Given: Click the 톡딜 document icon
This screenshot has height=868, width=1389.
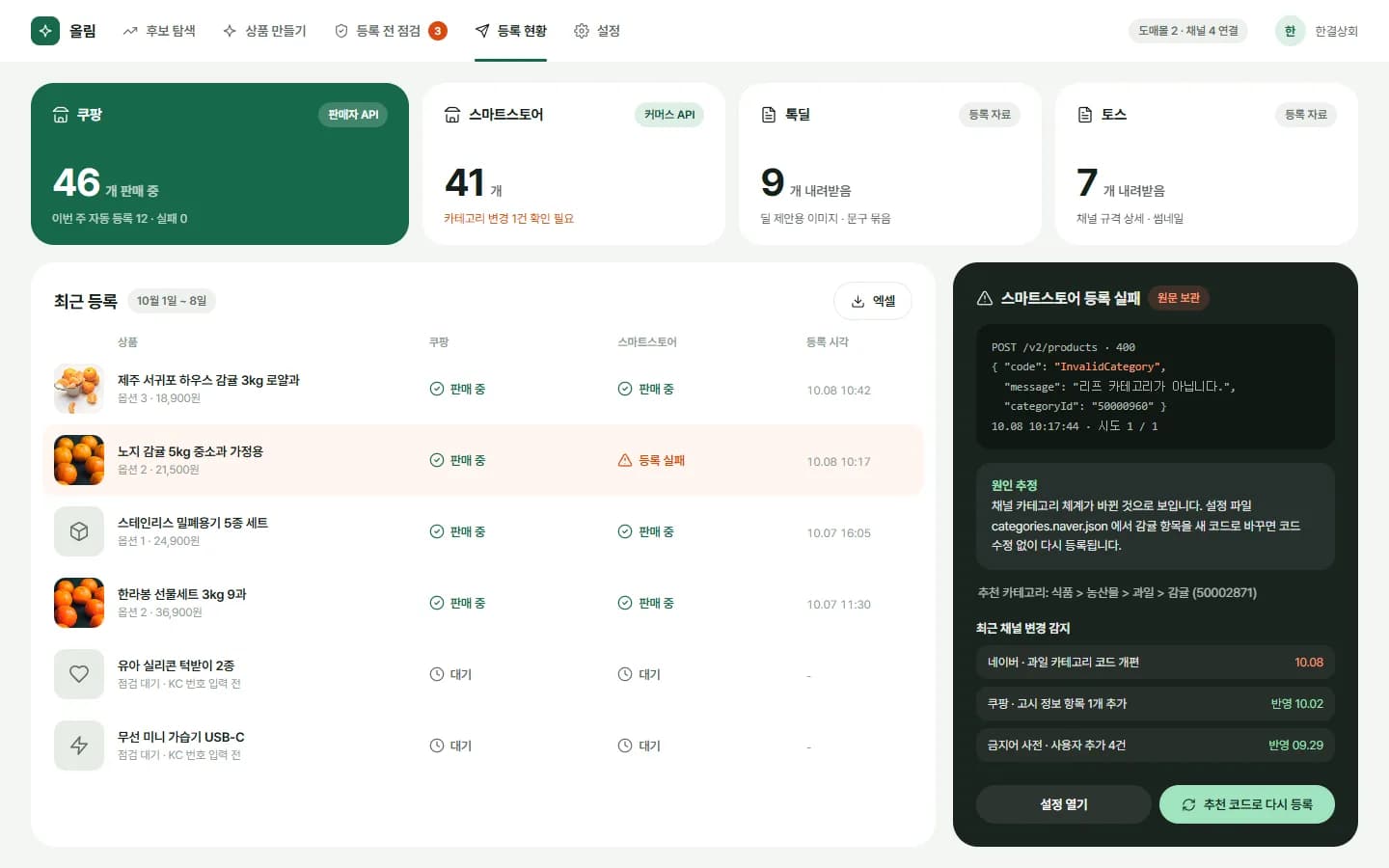Looking at the screenshot, I should (769, 115).
